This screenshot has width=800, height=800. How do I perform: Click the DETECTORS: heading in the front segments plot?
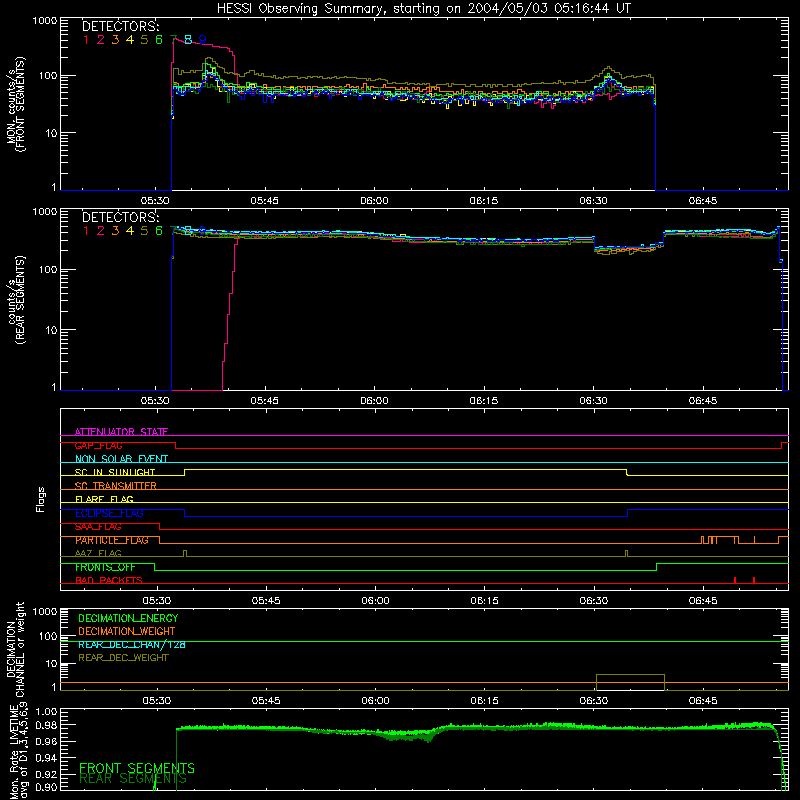120,26
